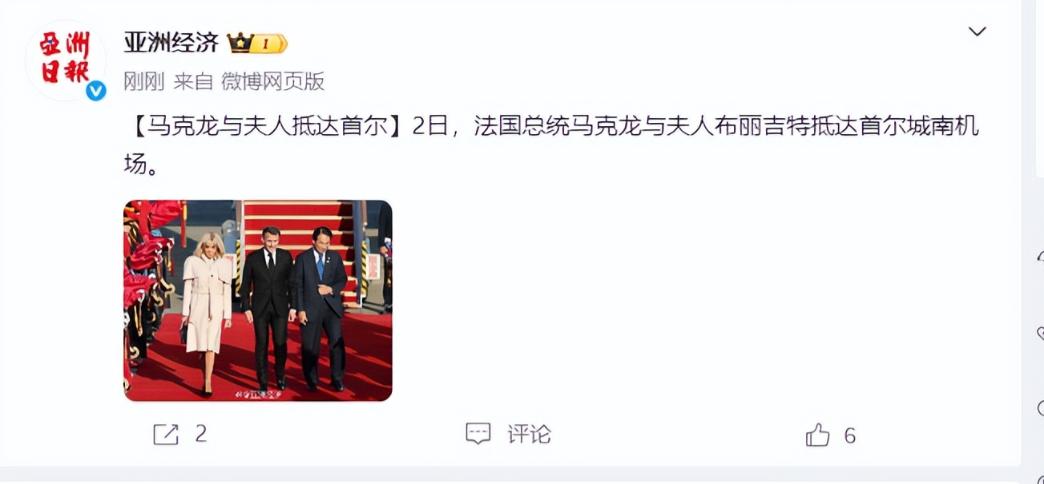The height and width of the screenshot is (484, 1044).
Task: Toggle the thumbs-up like icon
Action: pos(818,435)
